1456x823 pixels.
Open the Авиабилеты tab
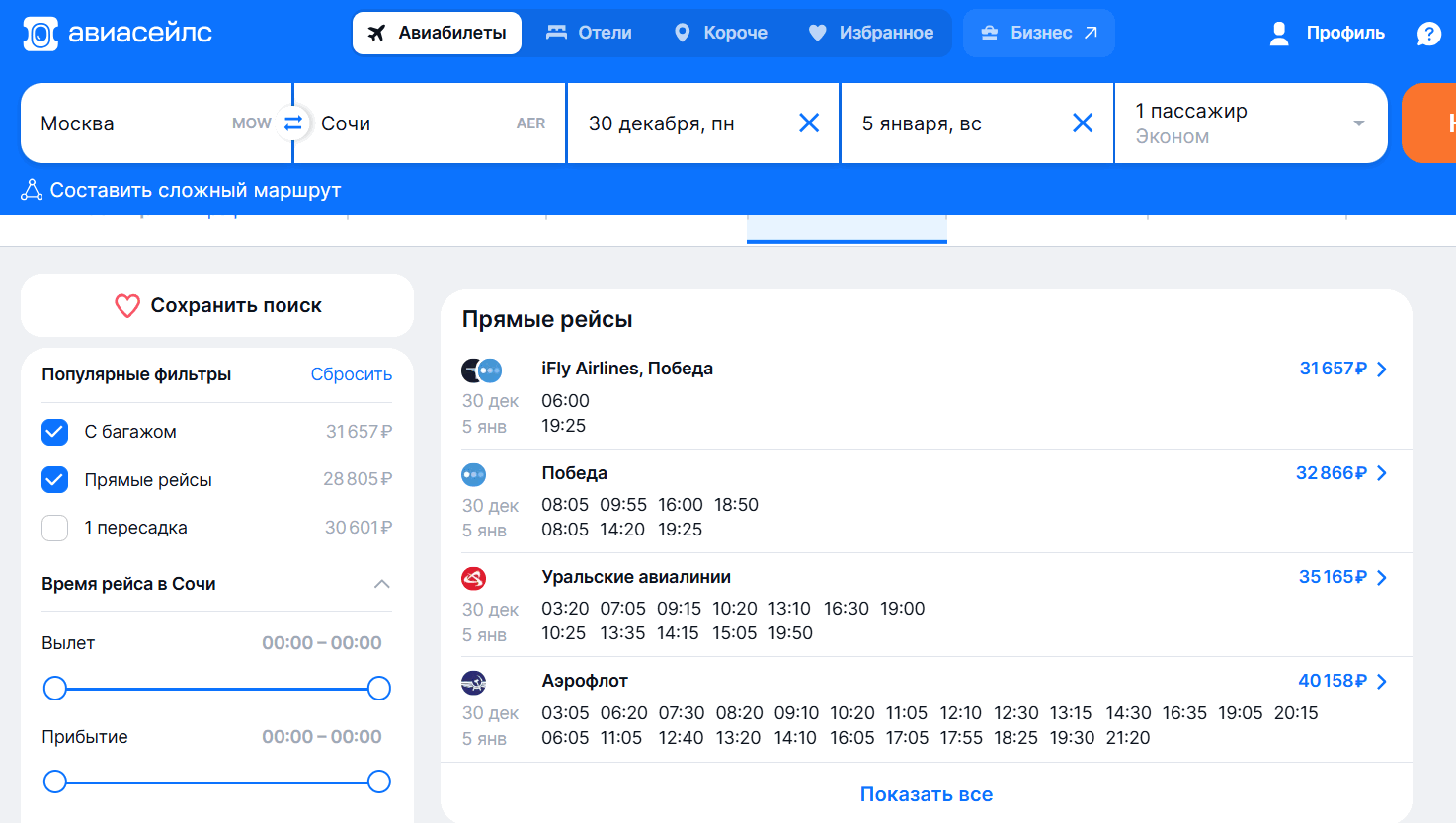[x=437, y=33]
